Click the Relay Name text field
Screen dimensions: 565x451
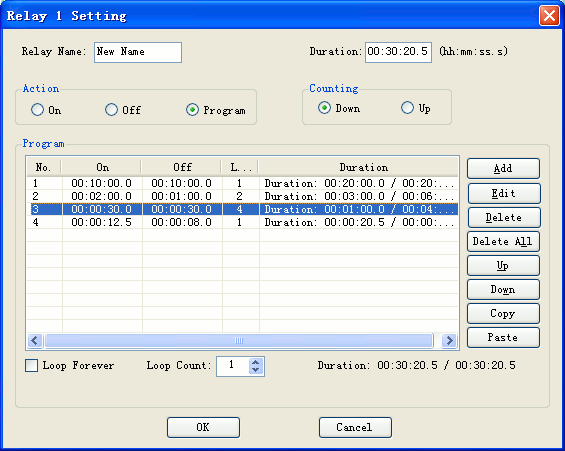138,53
